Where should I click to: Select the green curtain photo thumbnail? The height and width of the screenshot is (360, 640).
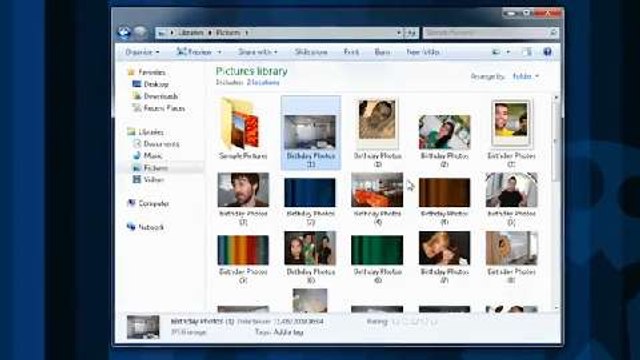tap(377, 250)
